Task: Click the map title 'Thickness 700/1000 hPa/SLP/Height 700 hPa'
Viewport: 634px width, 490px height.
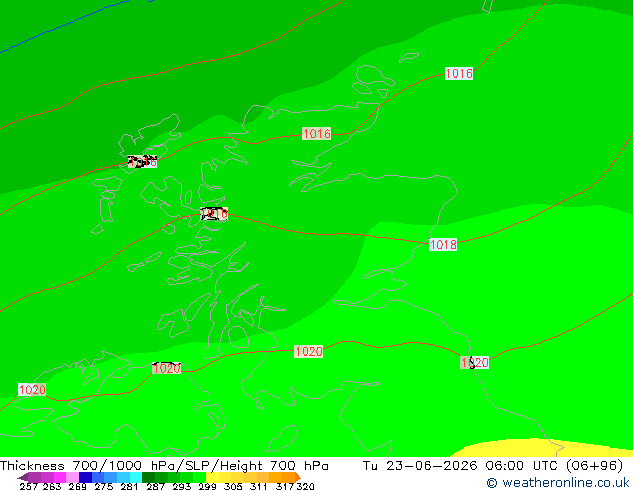Action: click(164, 465)
